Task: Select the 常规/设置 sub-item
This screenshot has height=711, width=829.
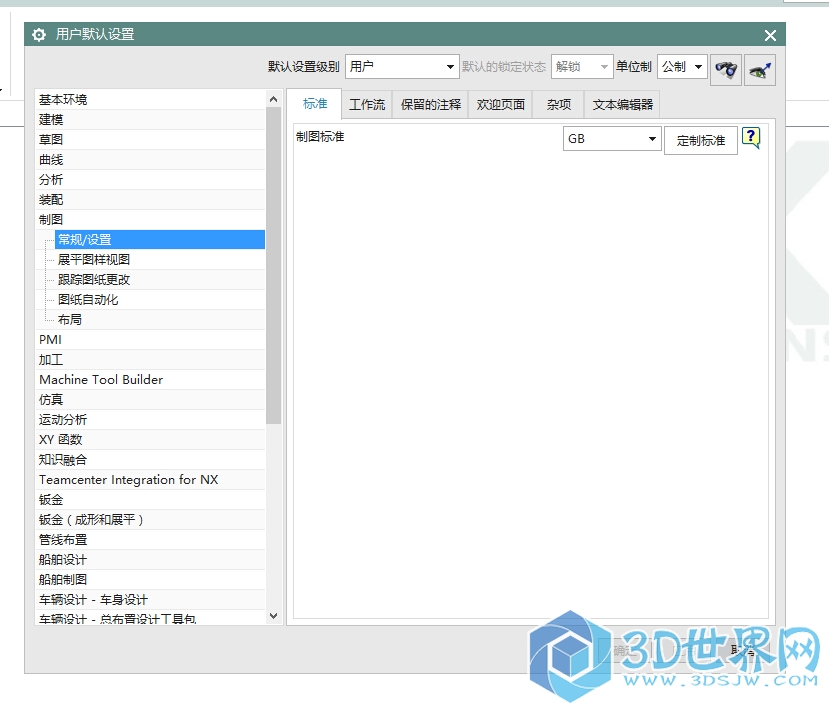Action: (160, 239)
